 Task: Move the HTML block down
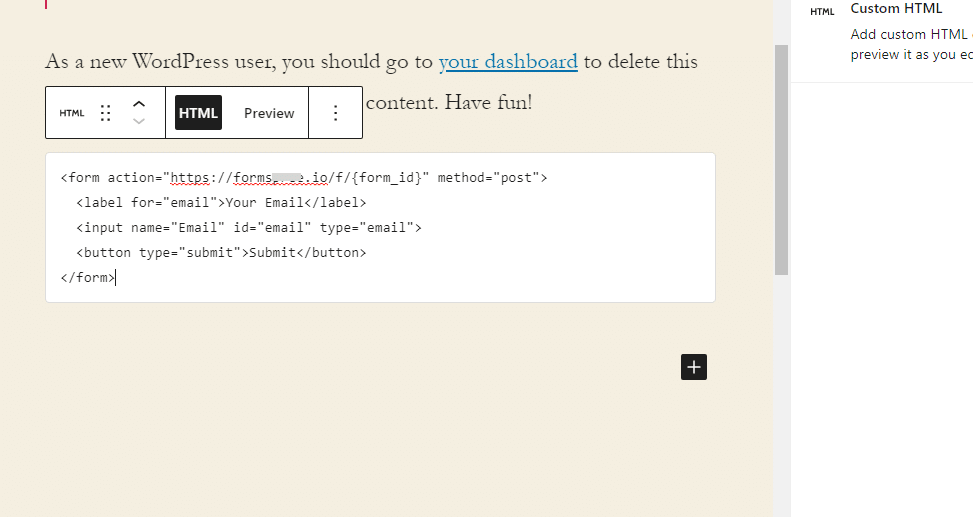pos(139,122)
